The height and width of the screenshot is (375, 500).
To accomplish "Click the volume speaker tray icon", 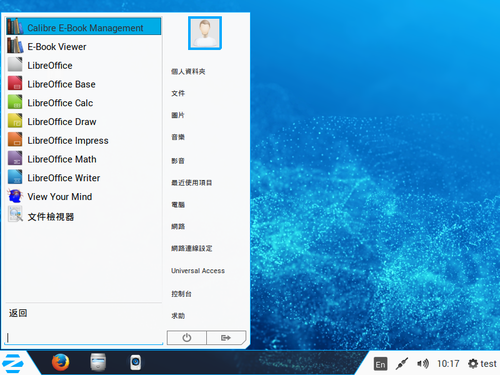I will coord(423,364).
